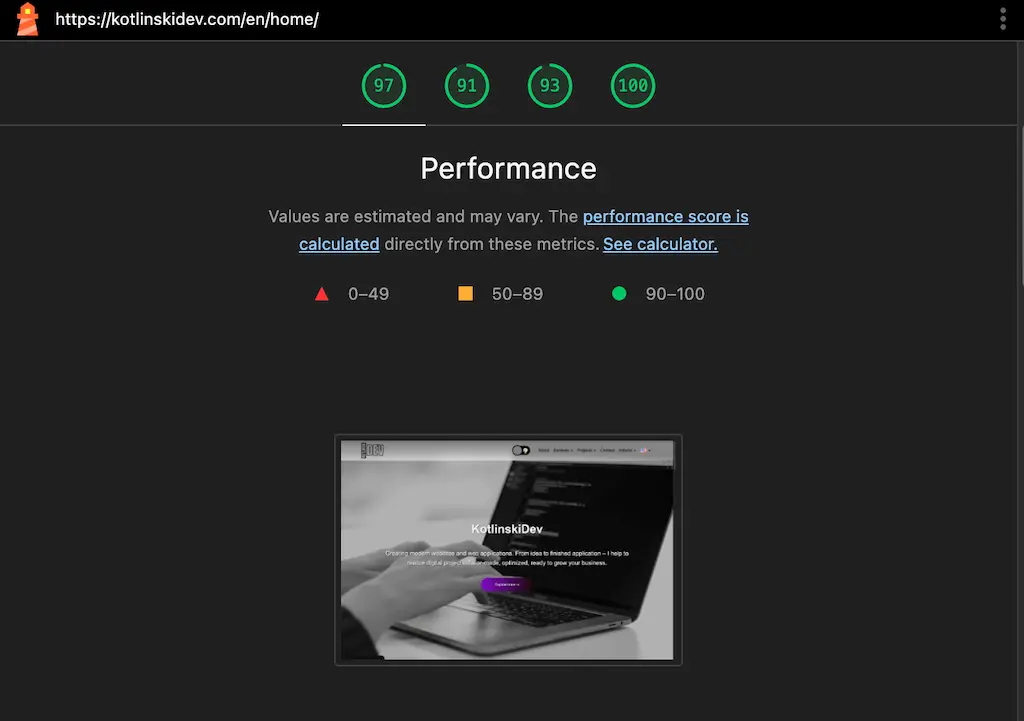Image resolution: width=1024 pixels, height=721 pixels.
Task: Click the orange square 50–89 legend icon
Action: point(466,293)
